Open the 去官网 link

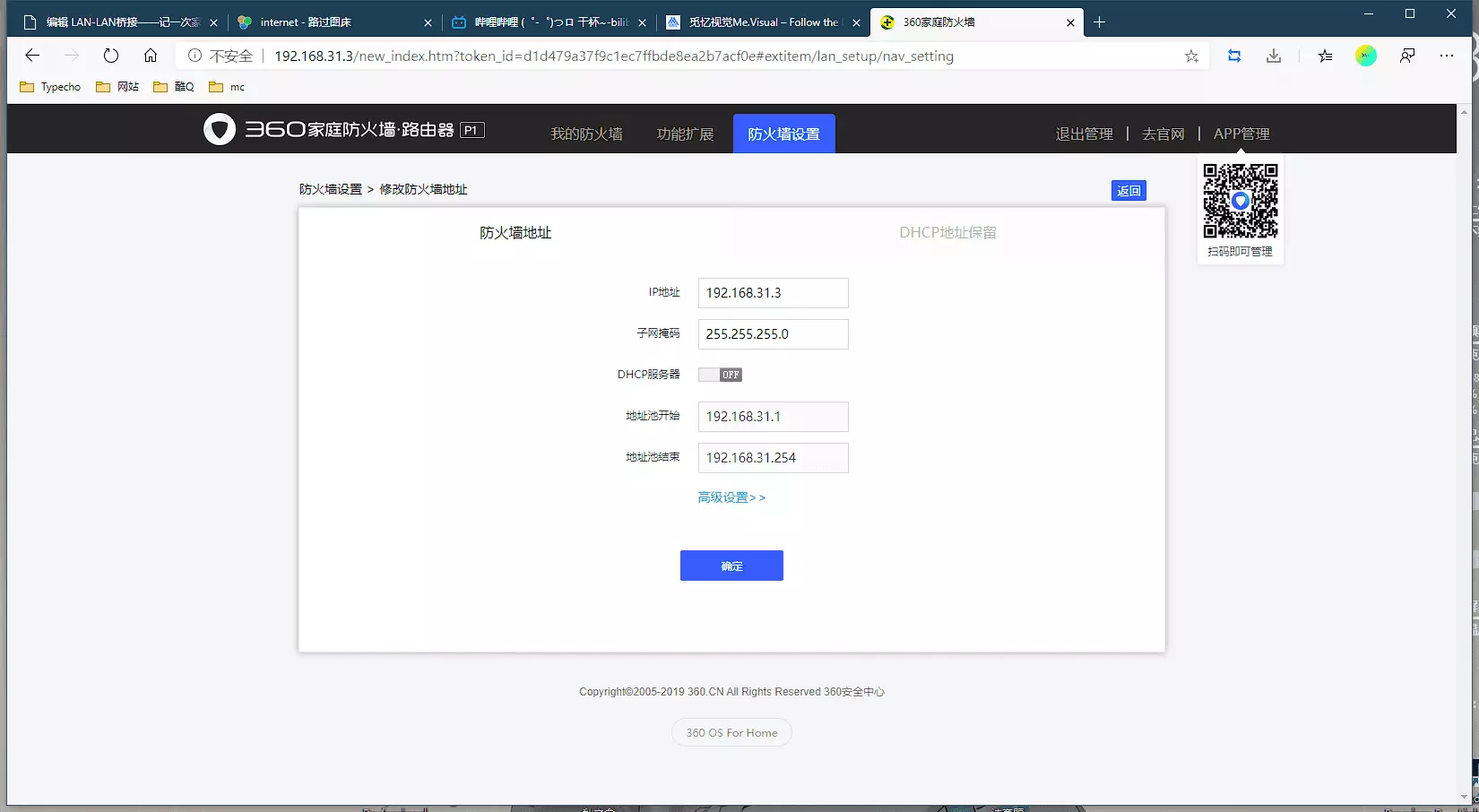1163,134
